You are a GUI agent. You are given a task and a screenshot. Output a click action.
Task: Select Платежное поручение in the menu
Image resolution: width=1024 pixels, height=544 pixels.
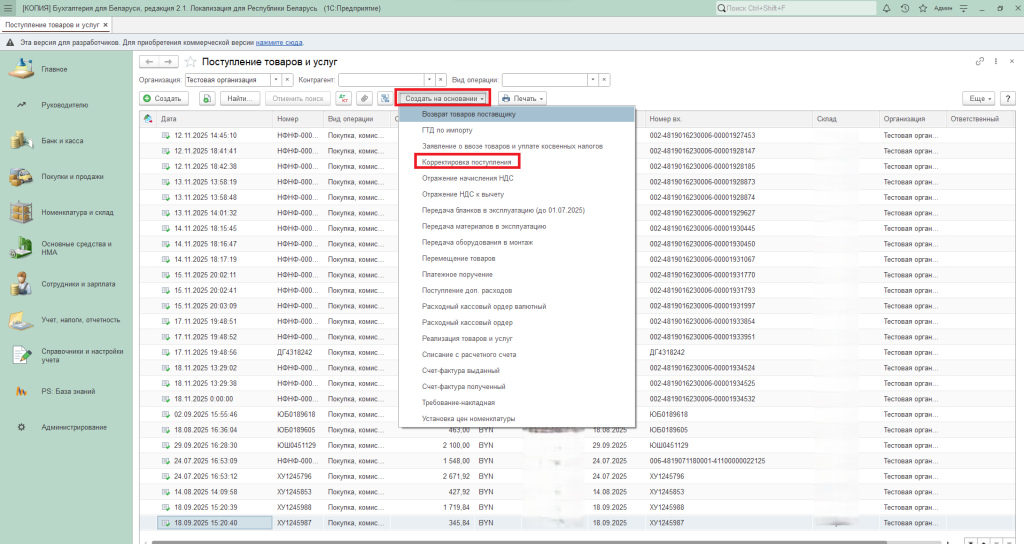457,274
